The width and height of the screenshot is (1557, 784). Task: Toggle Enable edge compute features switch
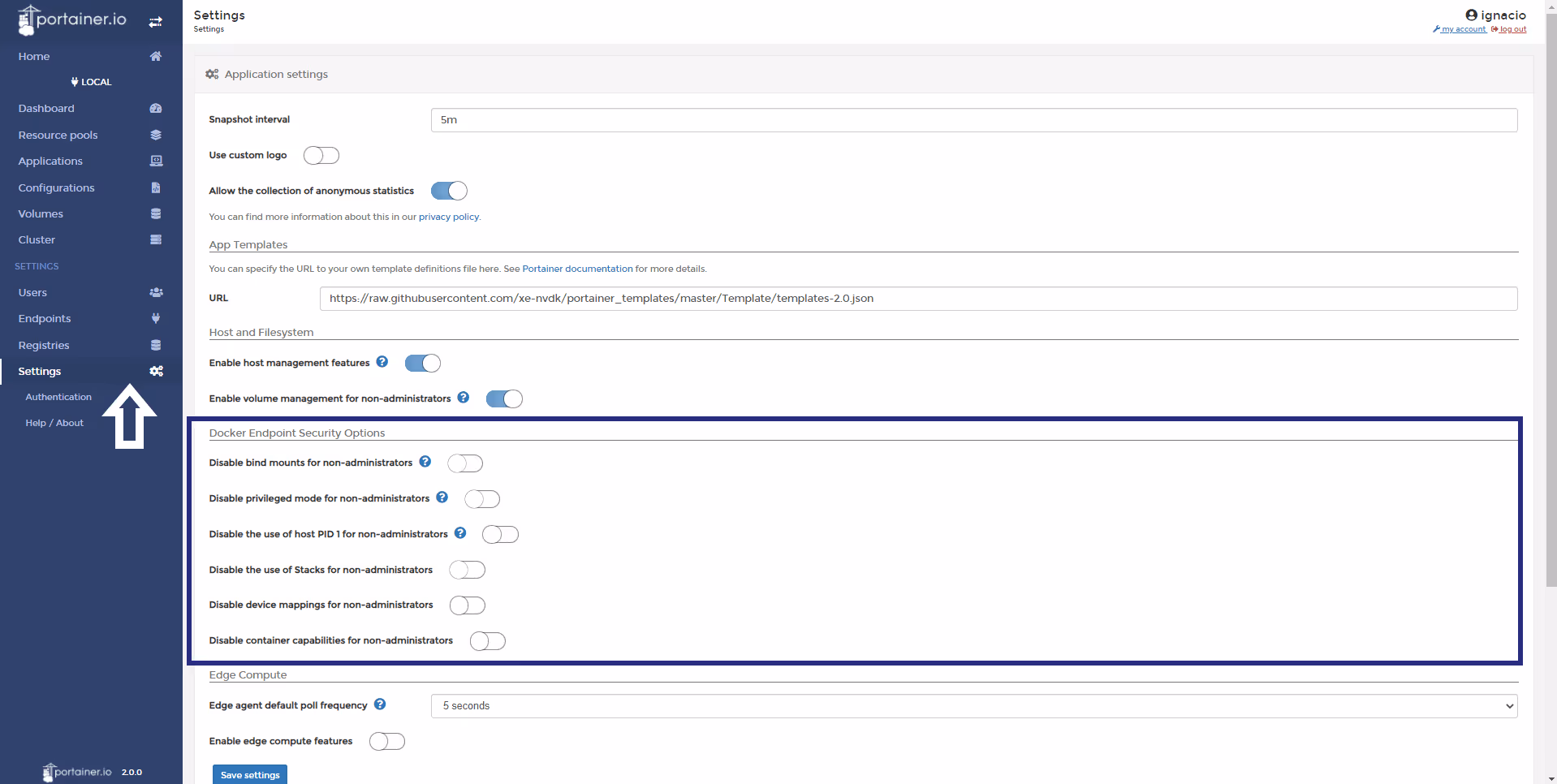(387, 741)
